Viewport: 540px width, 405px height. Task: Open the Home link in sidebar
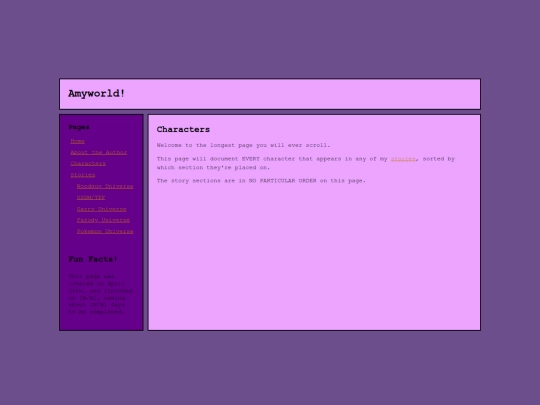tap(77, 141)
